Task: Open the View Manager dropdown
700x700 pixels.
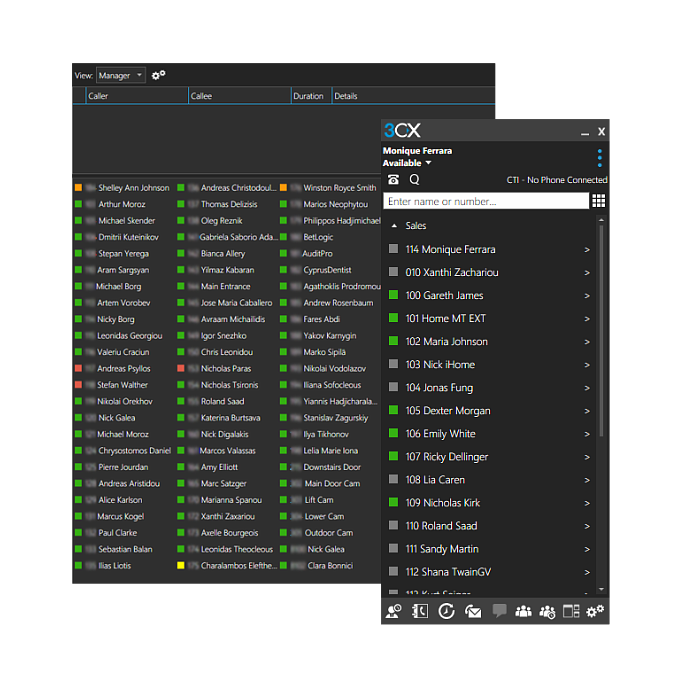Action: (120, 75)
